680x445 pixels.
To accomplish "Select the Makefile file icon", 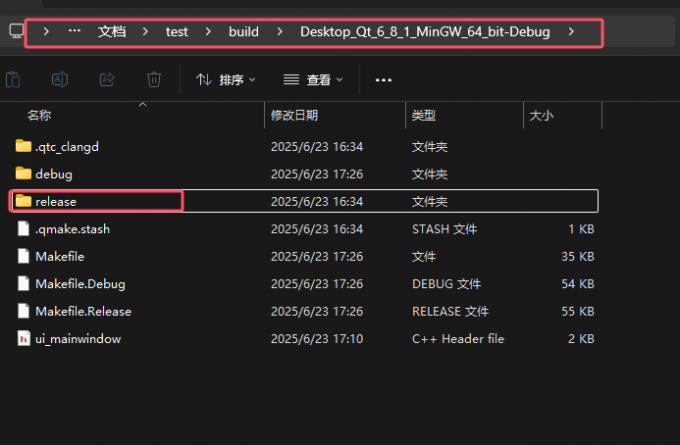I will pyautogui.click(x=23, y=256).
